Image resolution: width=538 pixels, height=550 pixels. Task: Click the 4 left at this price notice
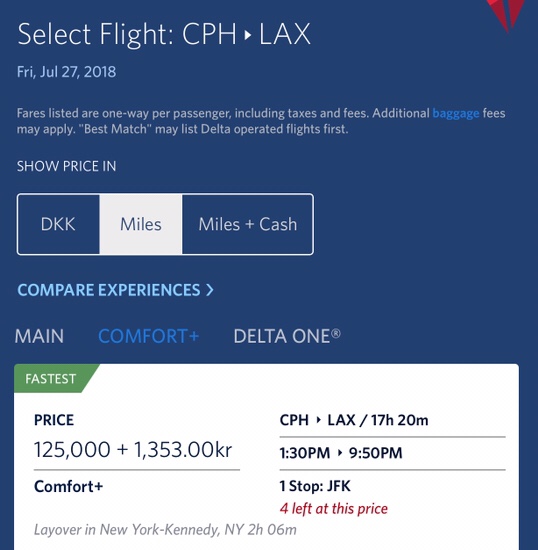[334, 509]
